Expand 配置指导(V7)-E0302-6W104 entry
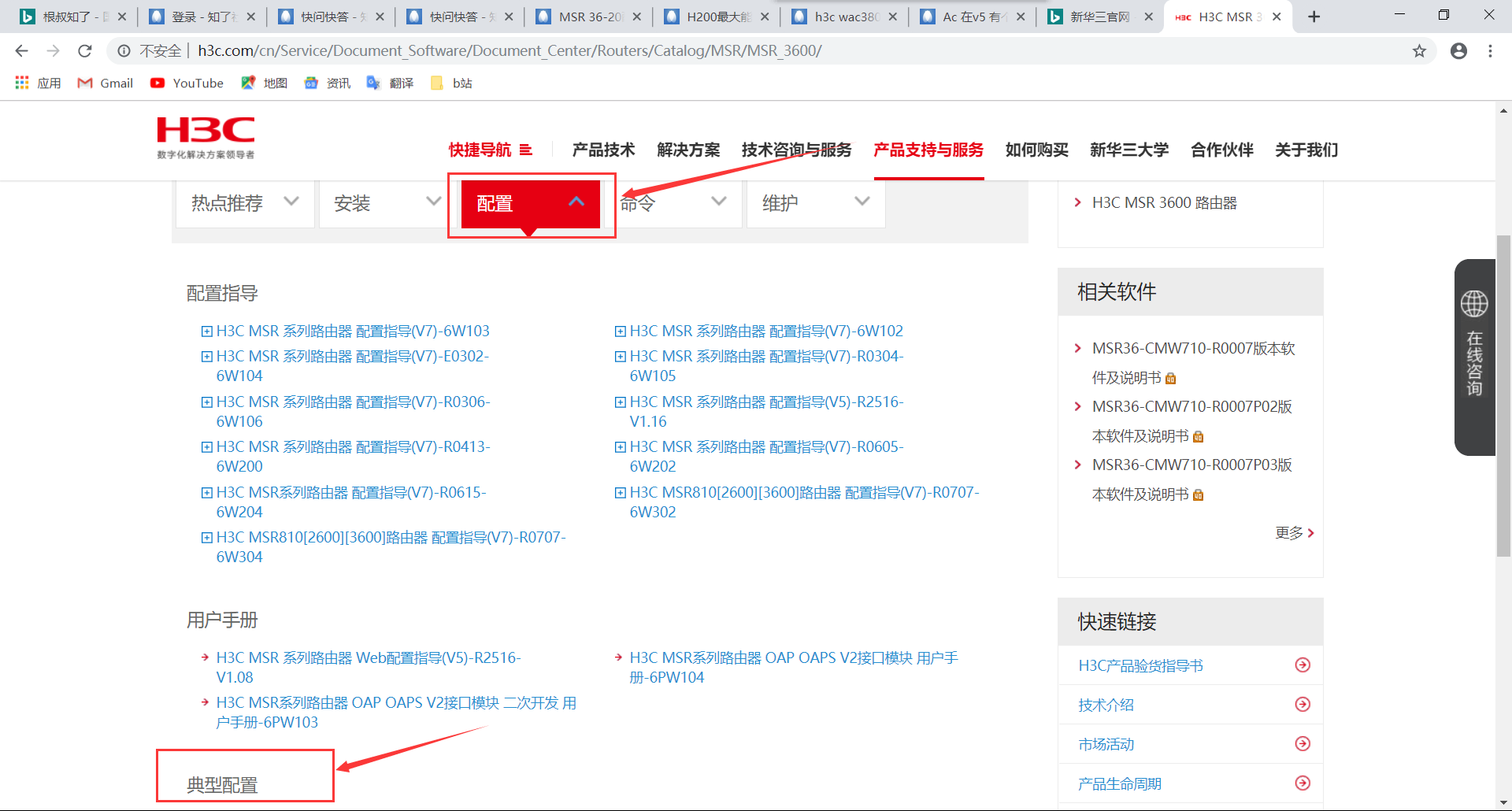 (206, 357)
